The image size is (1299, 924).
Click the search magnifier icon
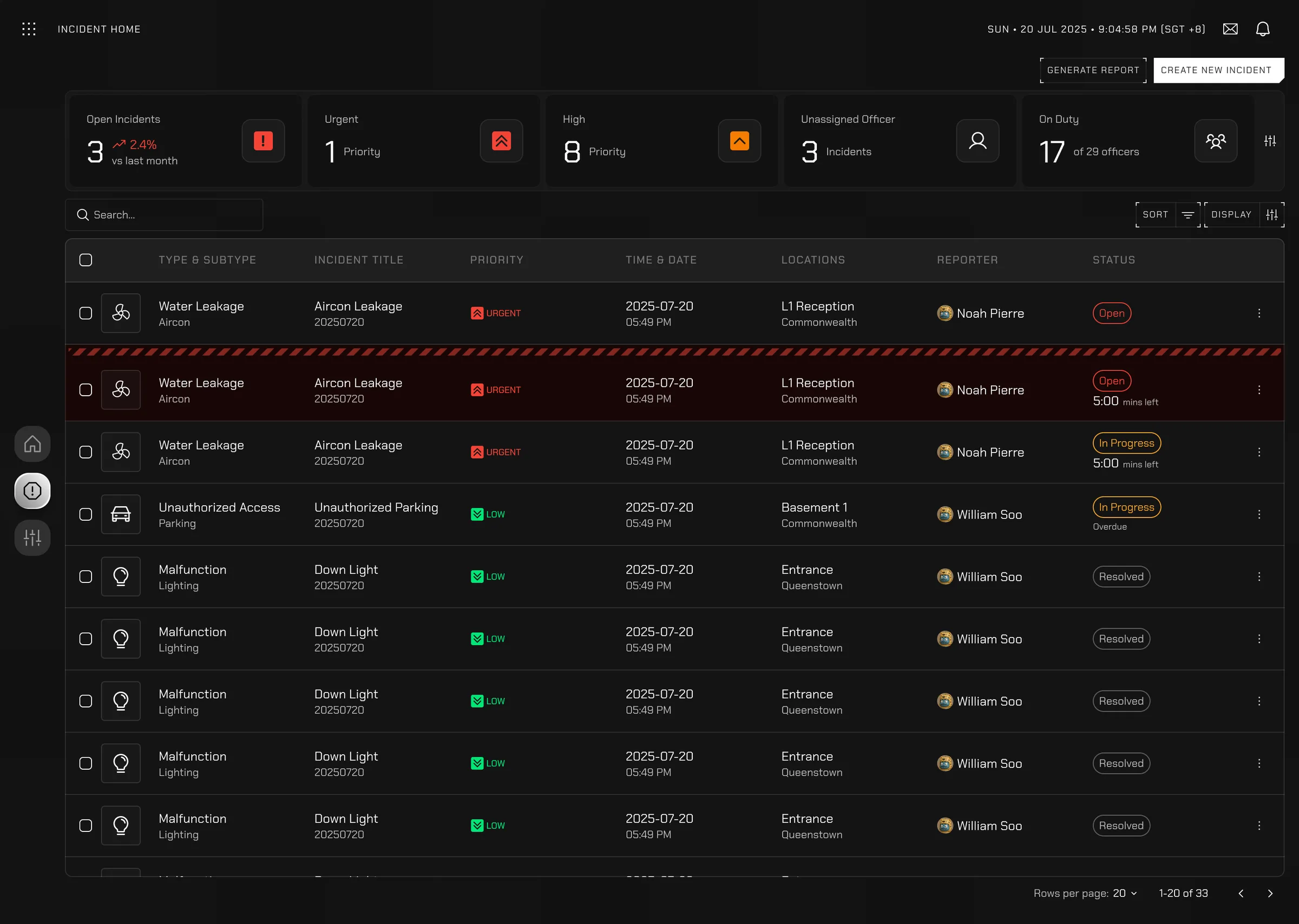pos(82,214)
